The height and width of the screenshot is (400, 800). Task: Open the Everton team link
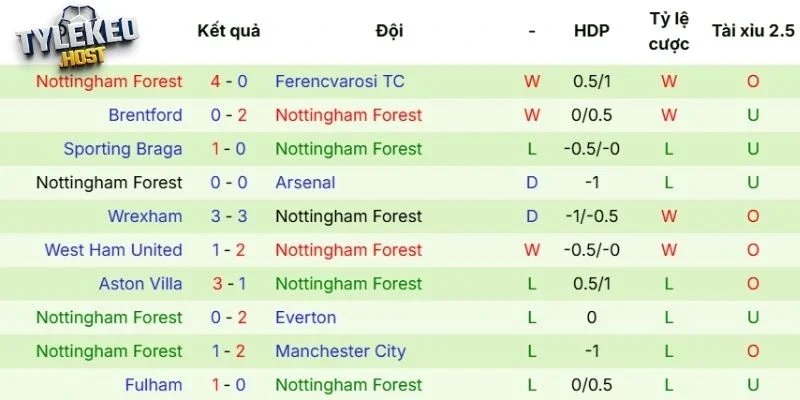point(305,318)
